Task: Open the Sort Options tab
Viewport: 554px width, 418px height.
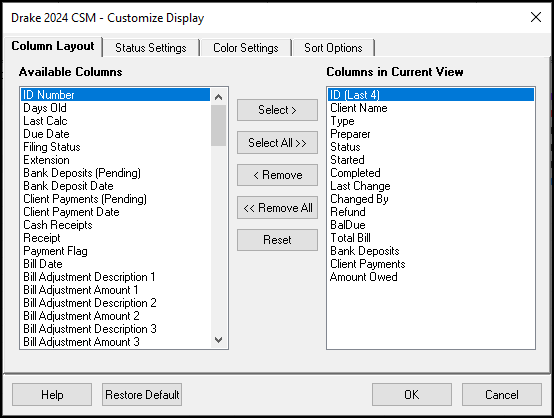Action: pyautogui.click(x=333, y=48)
